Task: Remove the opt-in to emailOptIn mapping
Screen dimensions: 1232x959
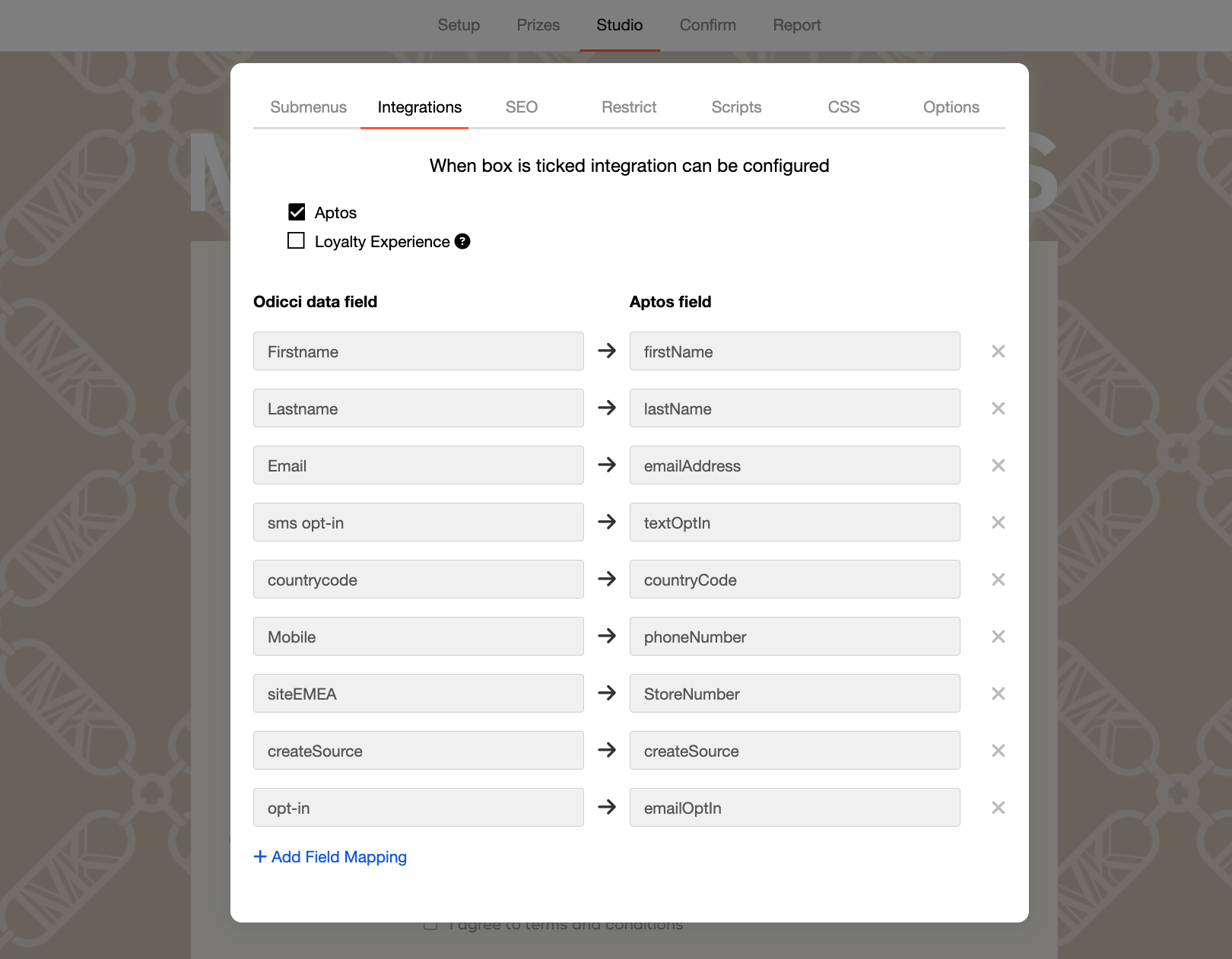Action: pos(999,808)
